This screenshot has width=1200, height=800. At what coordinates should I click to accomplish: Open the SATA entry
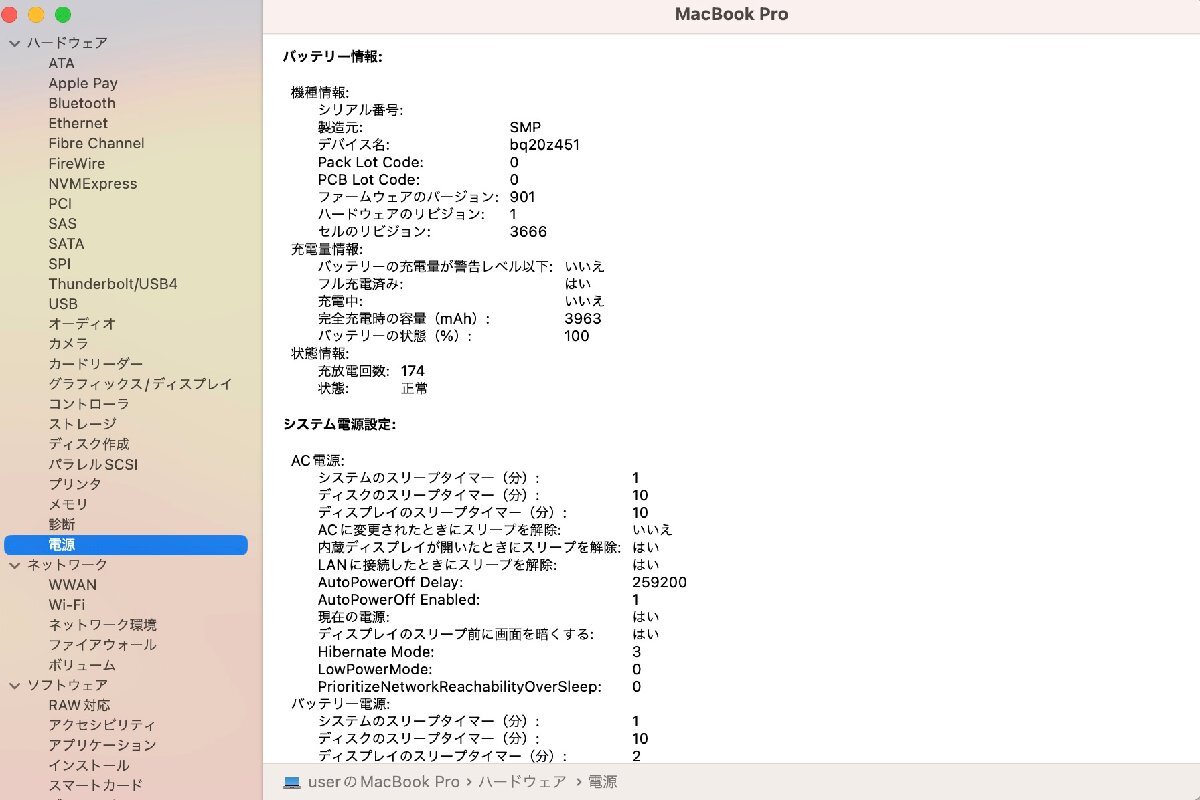click(x=66, y=244)
